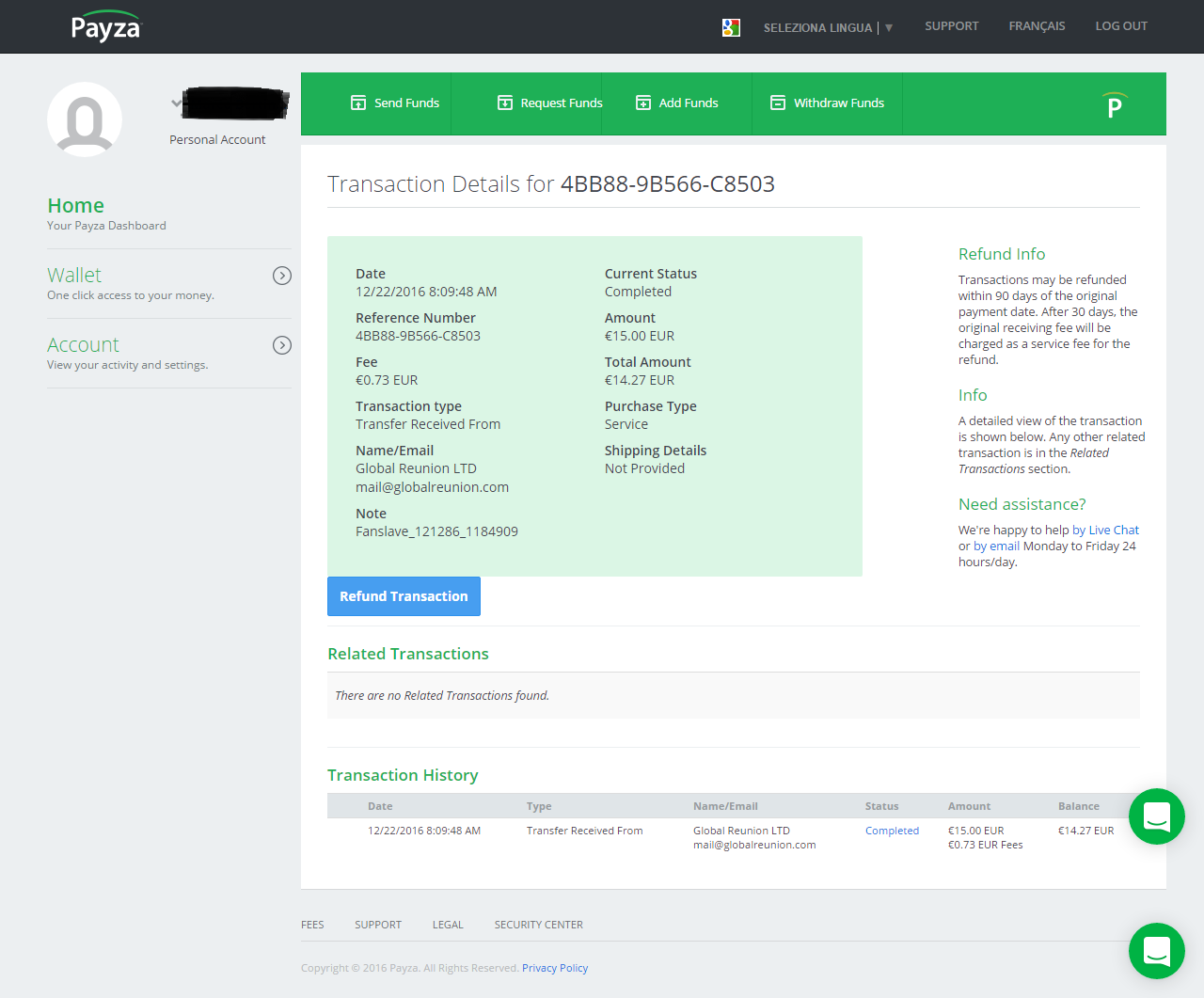Open the Legal footer link
Screen dimensions: 1204x998
pyautogui.click(x=448, y=925)
